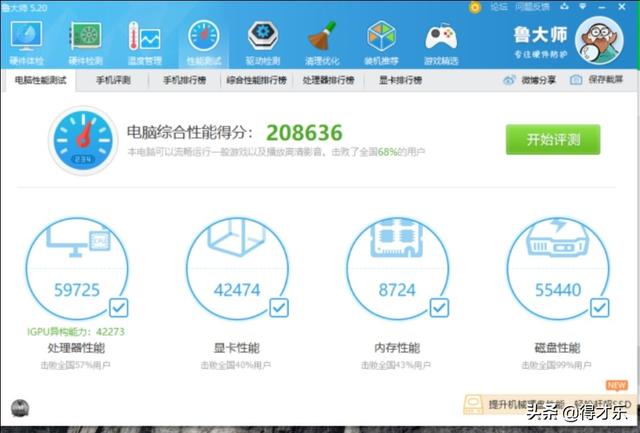Click the 显卡性能 label
The height and width of the screenshot is (433, 640).
point(237,348)
